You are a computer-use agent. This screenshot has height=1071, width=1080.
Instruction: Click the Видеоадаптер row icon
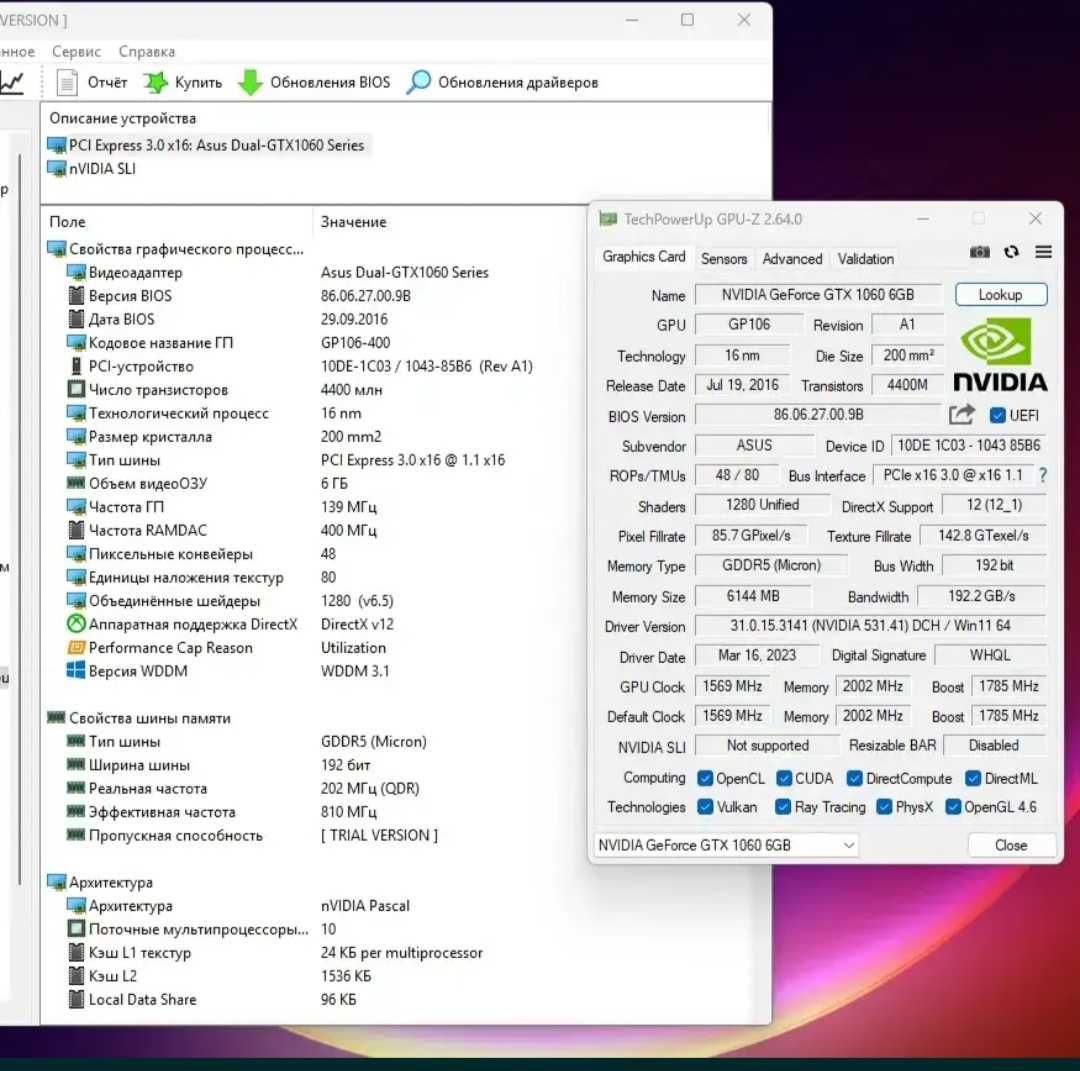tap(76, 272)
